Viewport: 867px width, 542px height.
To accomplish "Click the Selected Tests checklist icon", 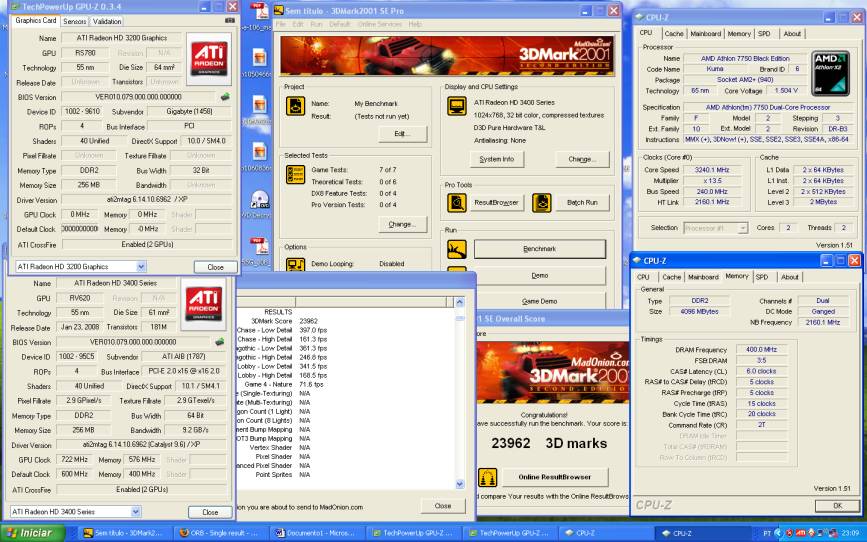I will click(x=295, y=174).
